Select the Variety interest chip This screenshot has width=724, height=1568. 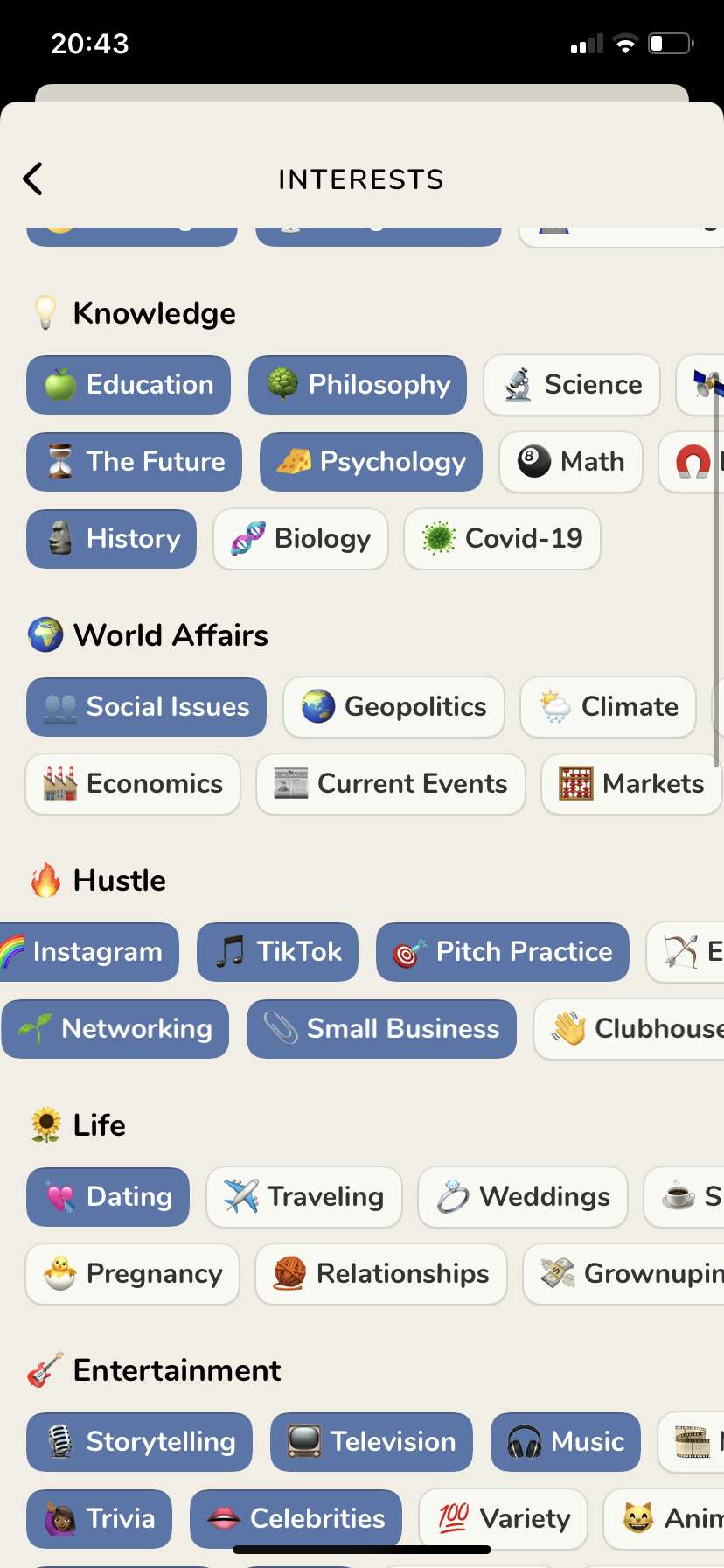point(504,1519)
